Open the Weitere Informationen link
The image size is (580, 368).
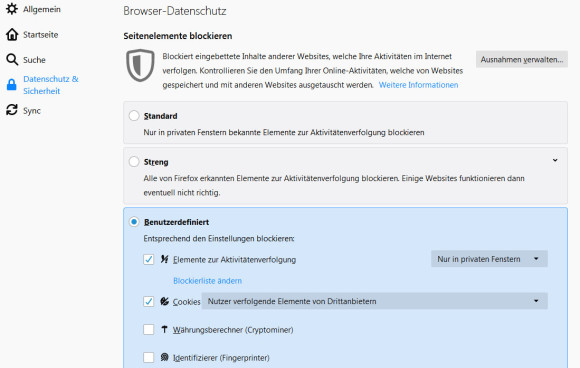coord(418,85)
